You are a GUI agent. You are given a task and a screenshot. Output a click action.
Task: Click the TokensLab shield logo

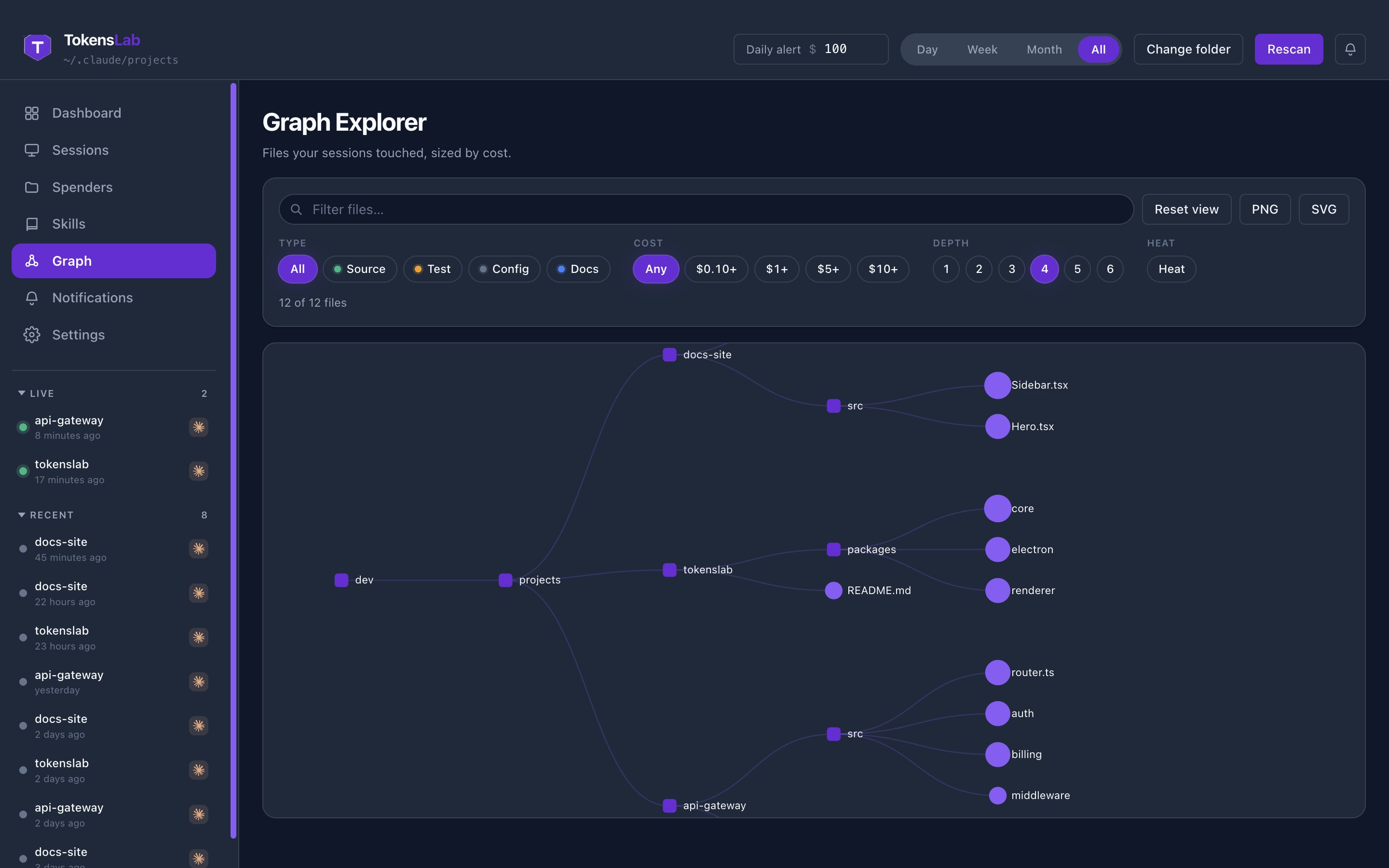point(37,47)
